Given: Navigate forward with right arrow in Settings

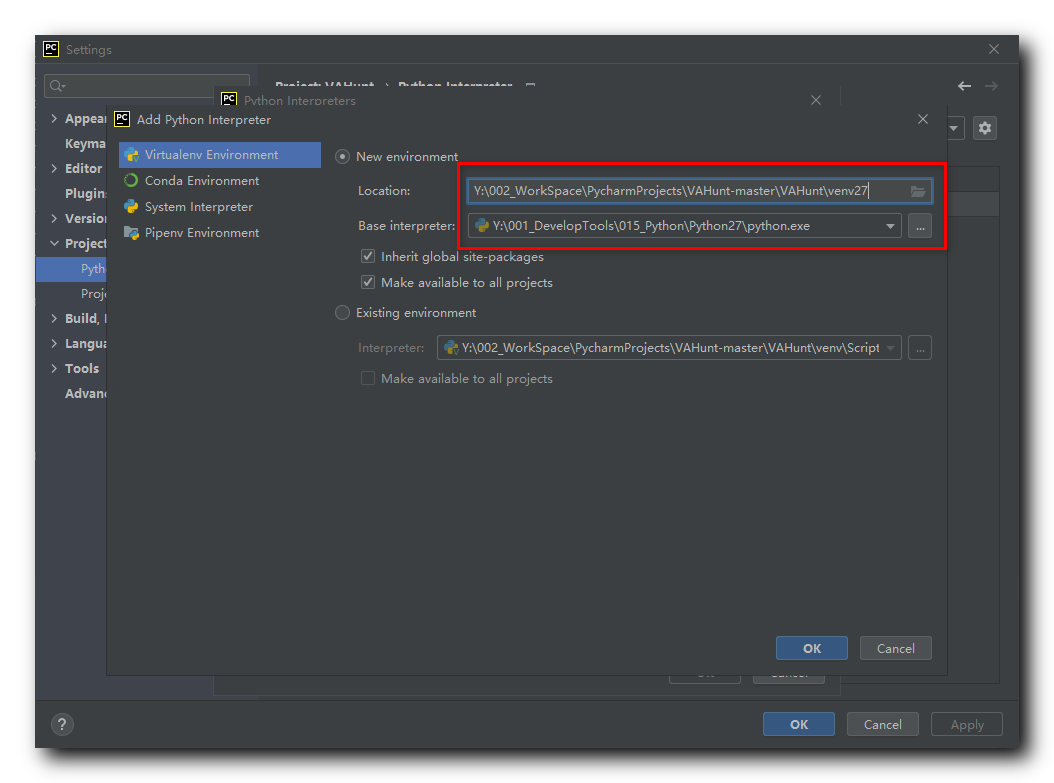Looking at the screenshot, I should (x=991, y=86).
